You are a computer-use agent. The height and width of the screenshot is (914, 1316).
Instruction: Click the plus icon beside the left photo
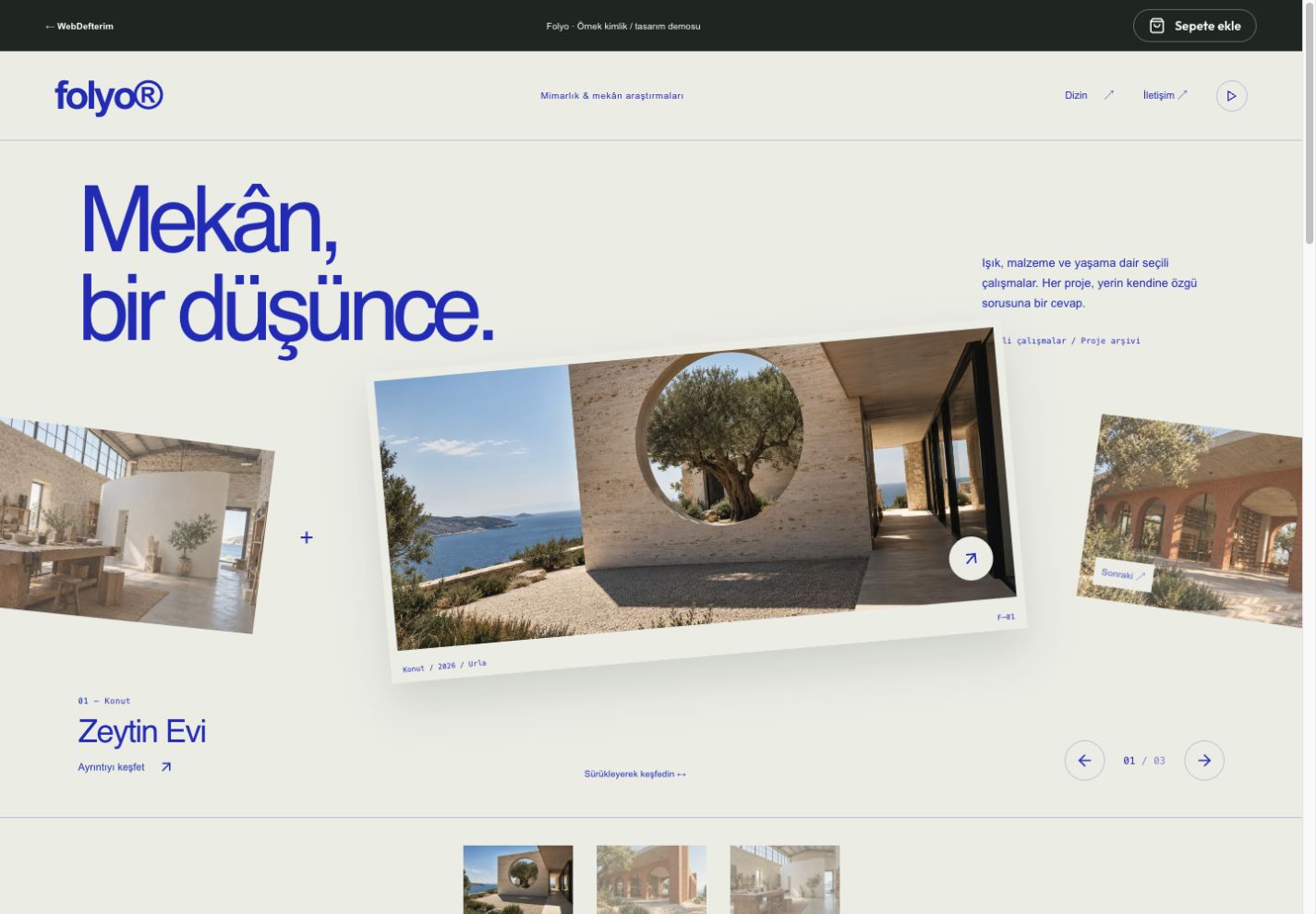click(x=307, y=537)
